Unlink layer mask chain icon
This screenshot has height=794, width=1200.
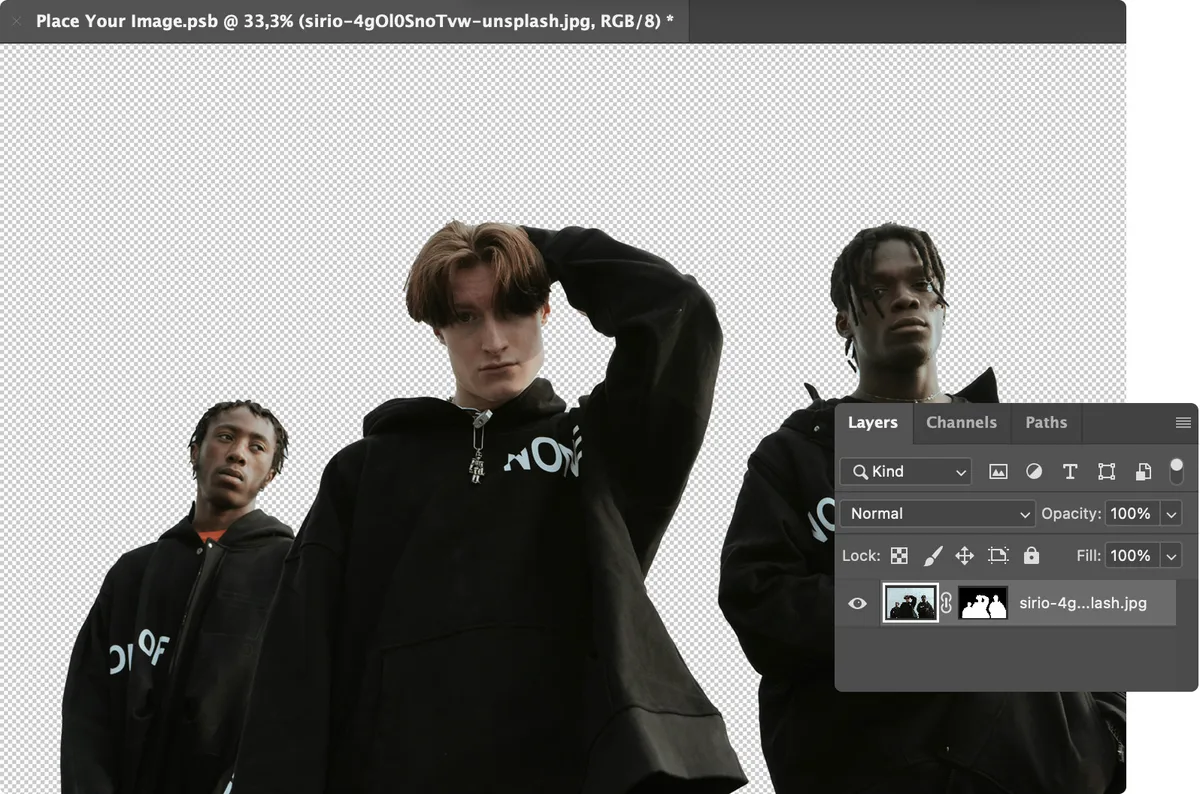coord(946,603)
